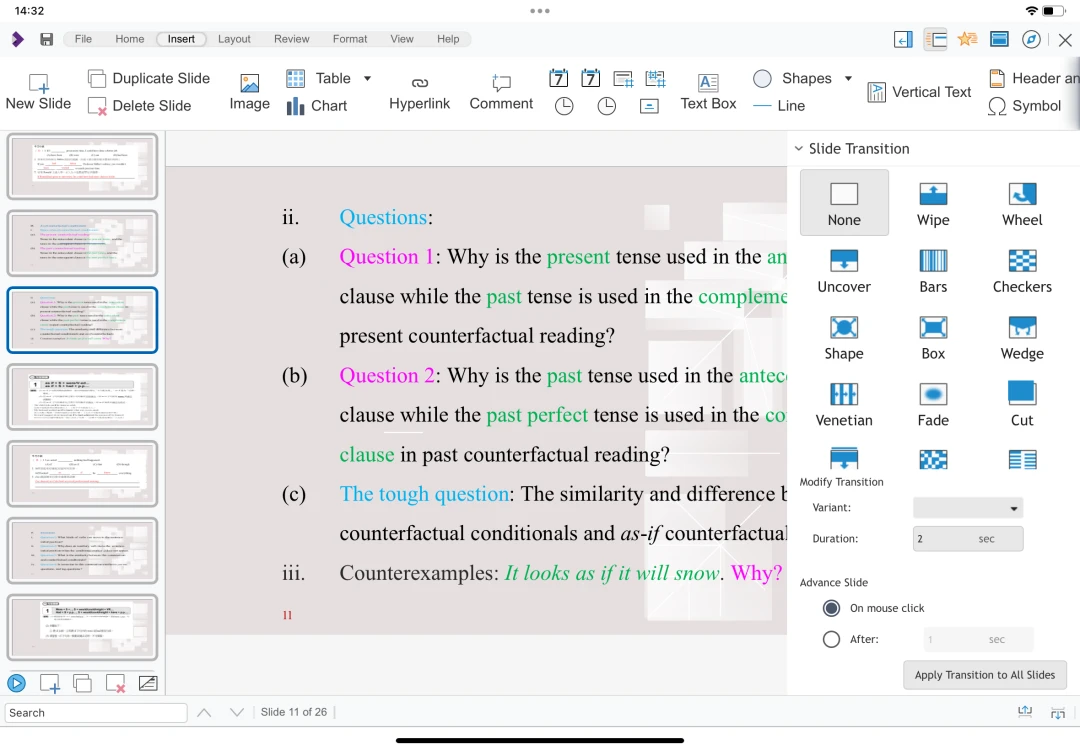Choose the Checkers transition icon
This screenshot has width=1080, height=750.
pyautogui.click(x=1021, y=270)
